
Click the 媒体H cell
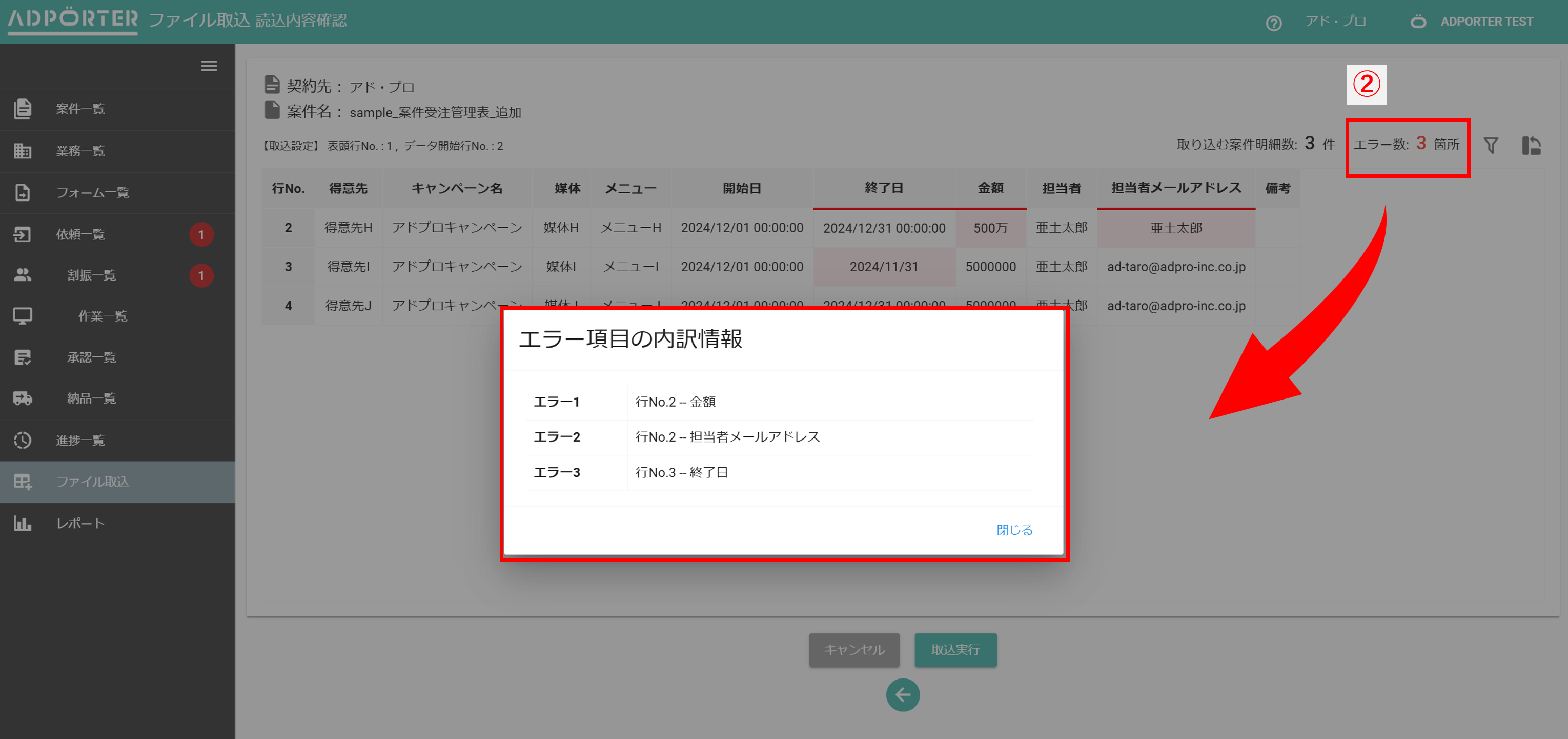point(561,228)
